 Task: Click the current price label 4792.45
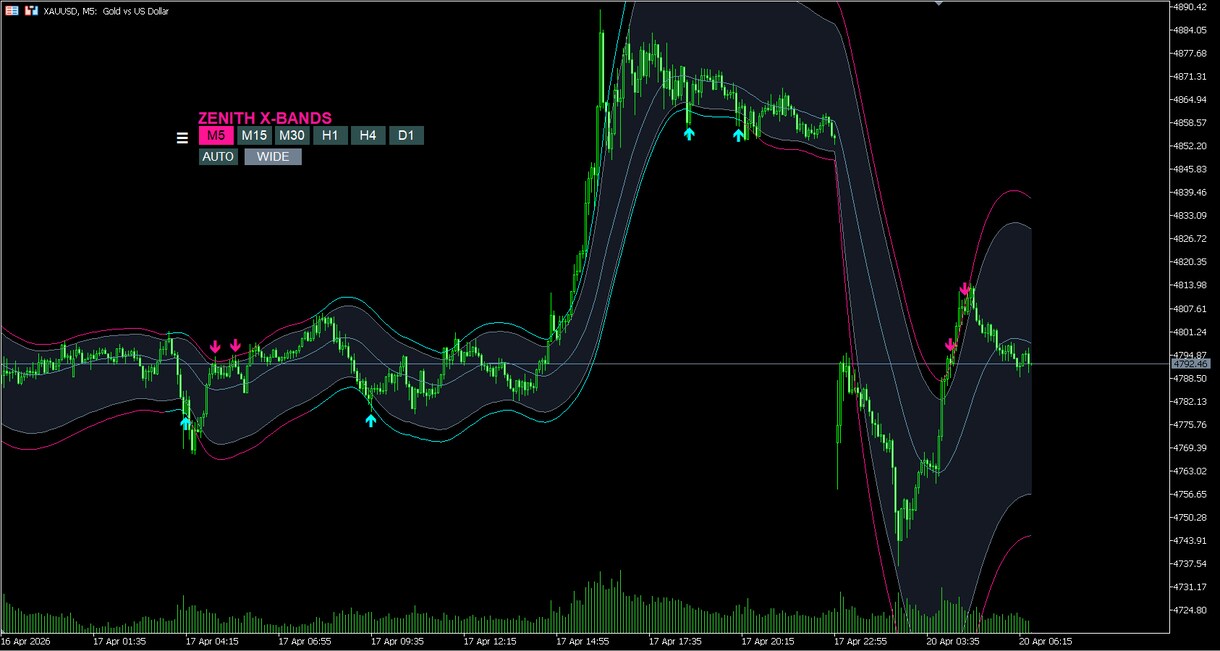tap(1190, 364)
